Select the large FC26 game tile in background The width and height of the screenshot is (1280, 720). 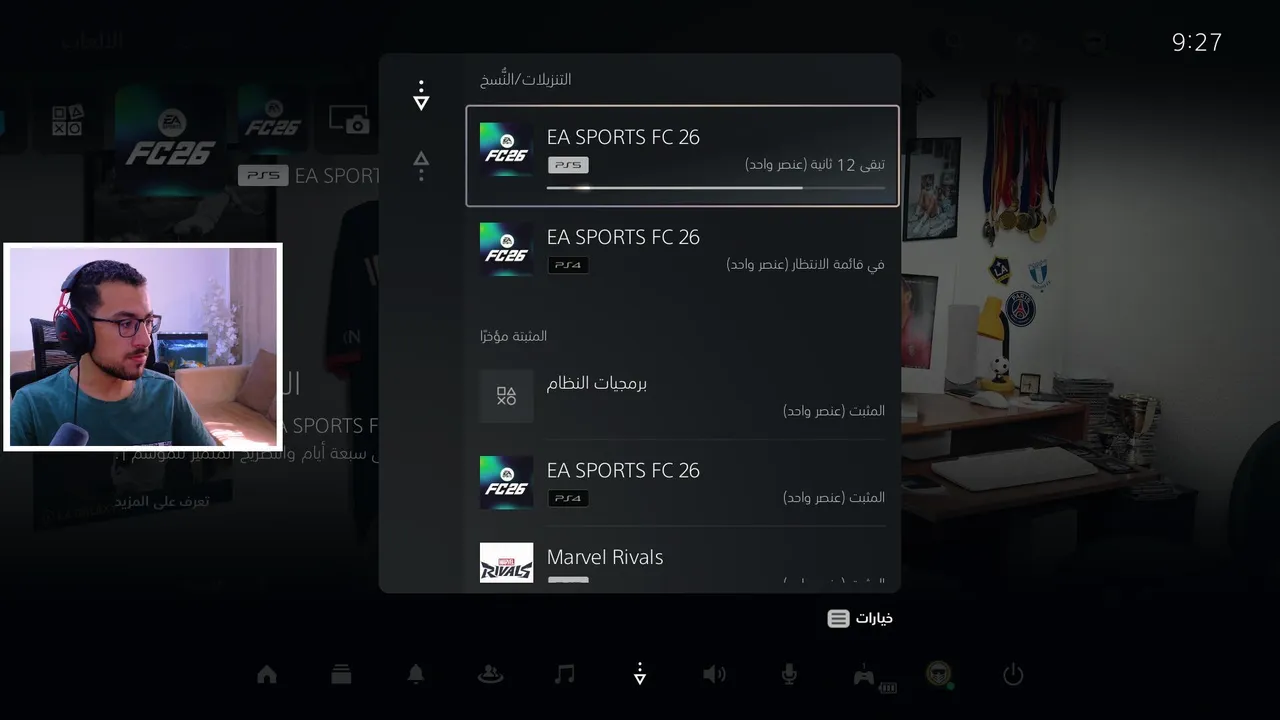point(169,140)
